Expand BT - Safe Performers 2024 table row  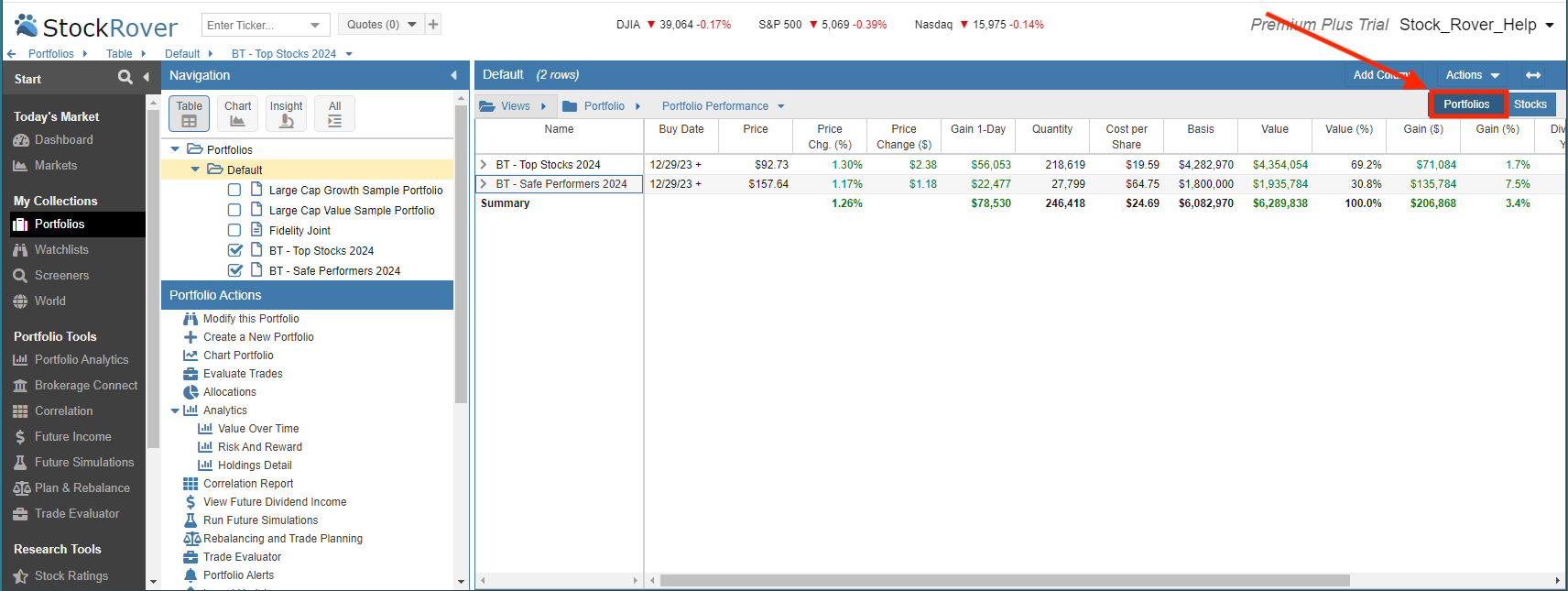(484, 184)
